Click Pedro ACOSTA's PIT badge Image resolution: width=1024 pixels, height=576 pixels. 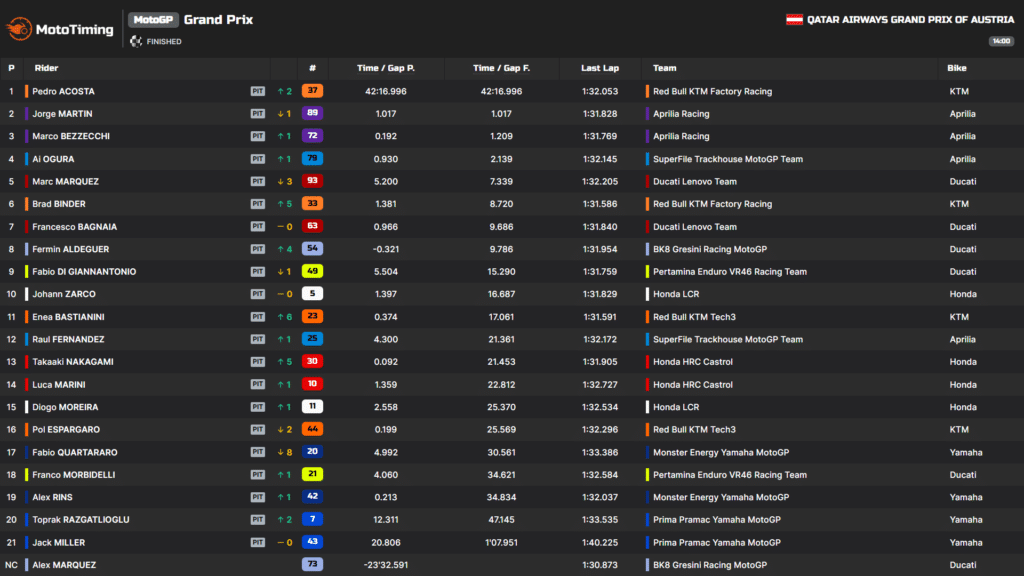258,91
